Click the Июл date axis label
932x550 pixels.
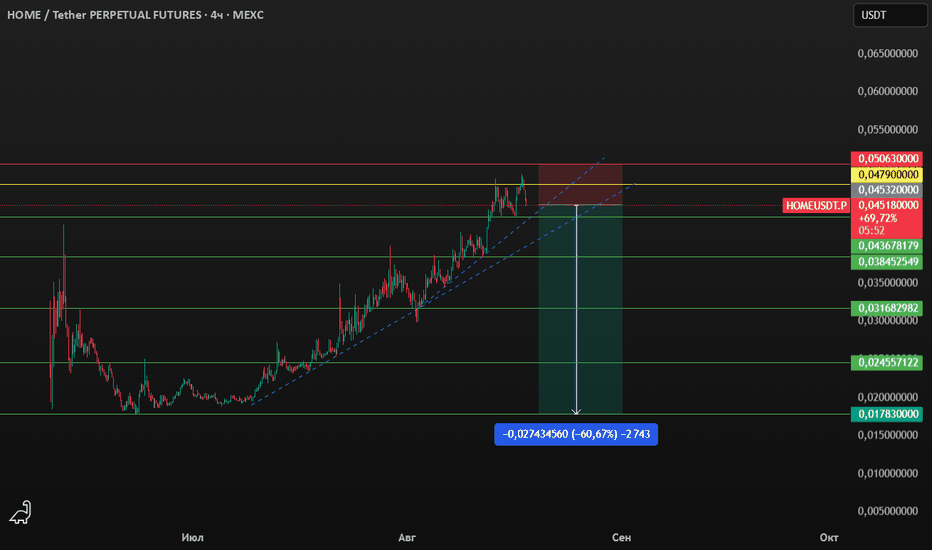click(193, 538)
